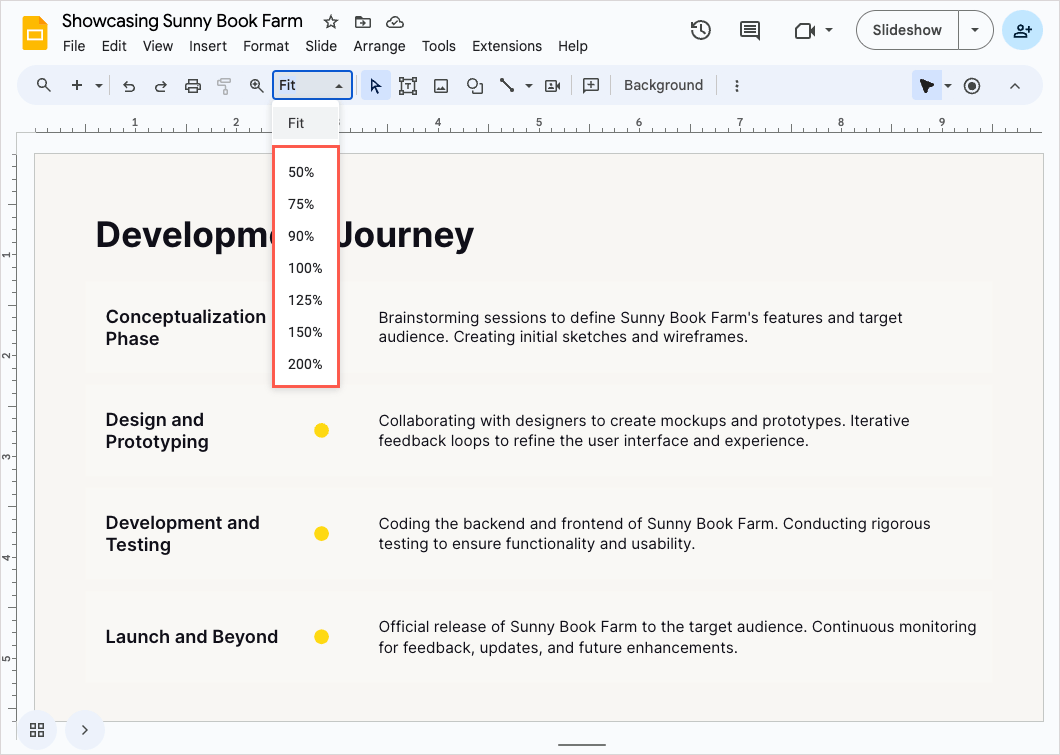Click the pointer mode icon
1060x755 pixels.
[926, 86]
